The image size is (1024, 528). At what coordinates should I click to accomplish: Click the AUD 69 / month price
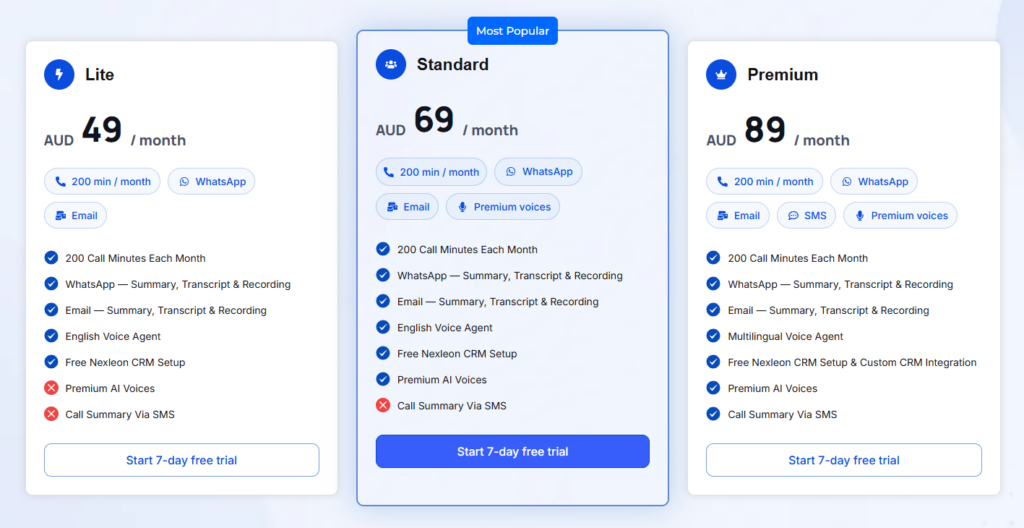point(447,122)
